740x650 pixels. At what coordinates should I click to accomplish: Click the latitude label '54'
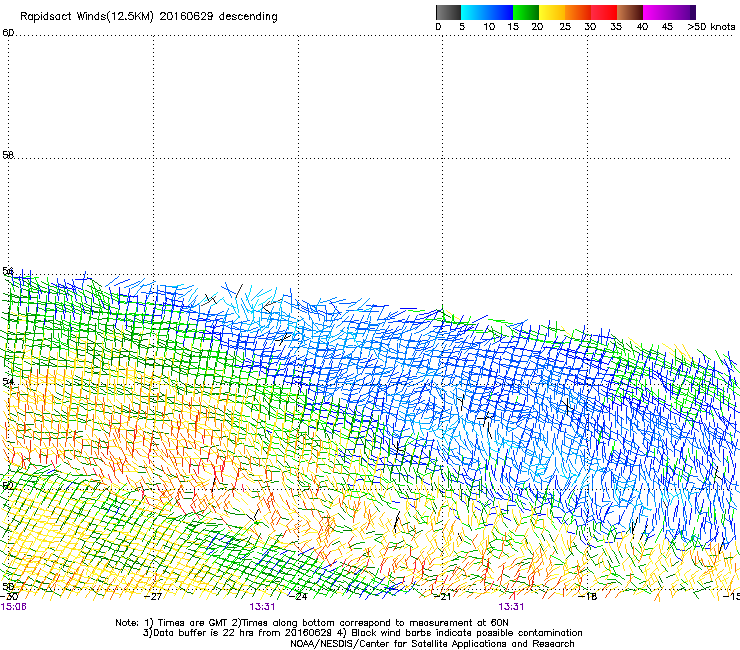click(8, 381)
